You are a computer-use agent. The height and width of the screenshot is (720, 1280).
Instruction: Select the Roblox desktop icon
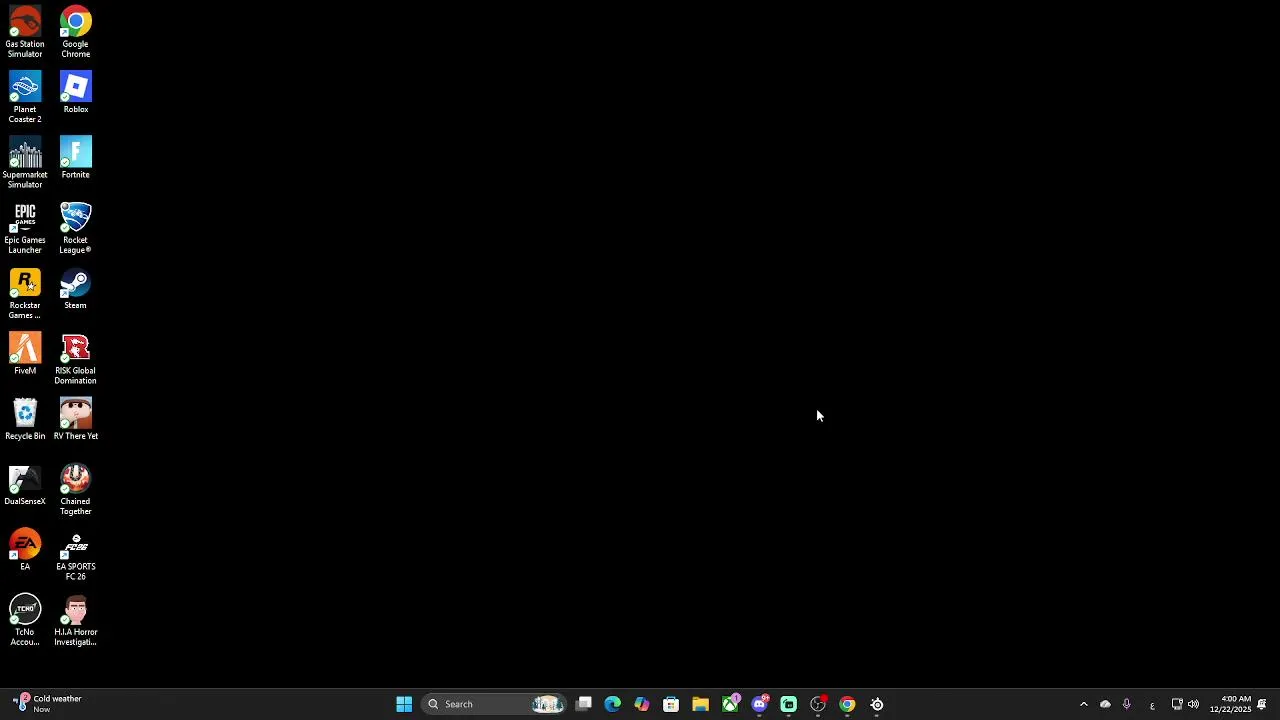coord(75,93)
